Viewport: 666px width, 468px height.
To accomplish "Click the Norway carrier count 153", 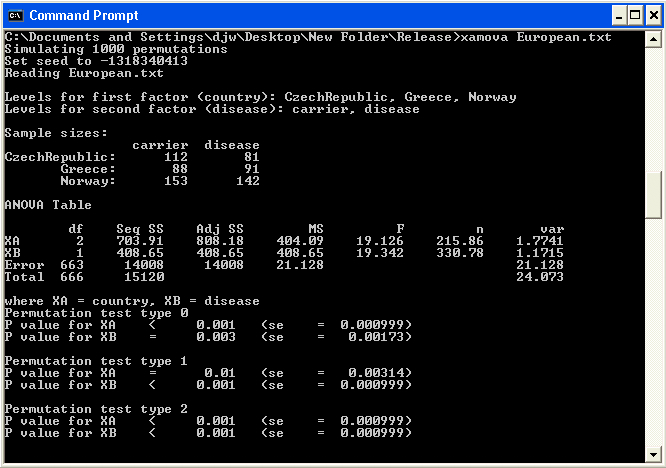I will [176, 181].
